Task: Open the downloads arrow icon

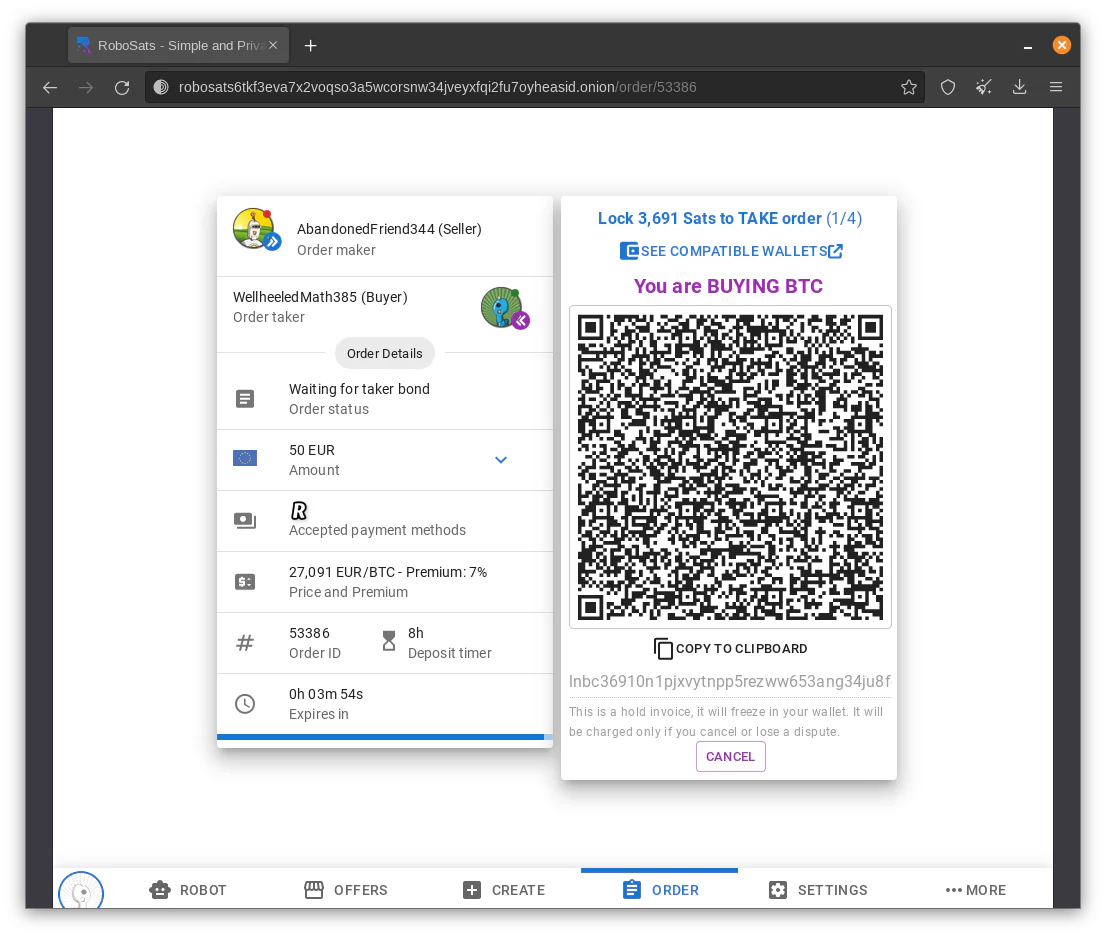Action: coord(1019,87)
